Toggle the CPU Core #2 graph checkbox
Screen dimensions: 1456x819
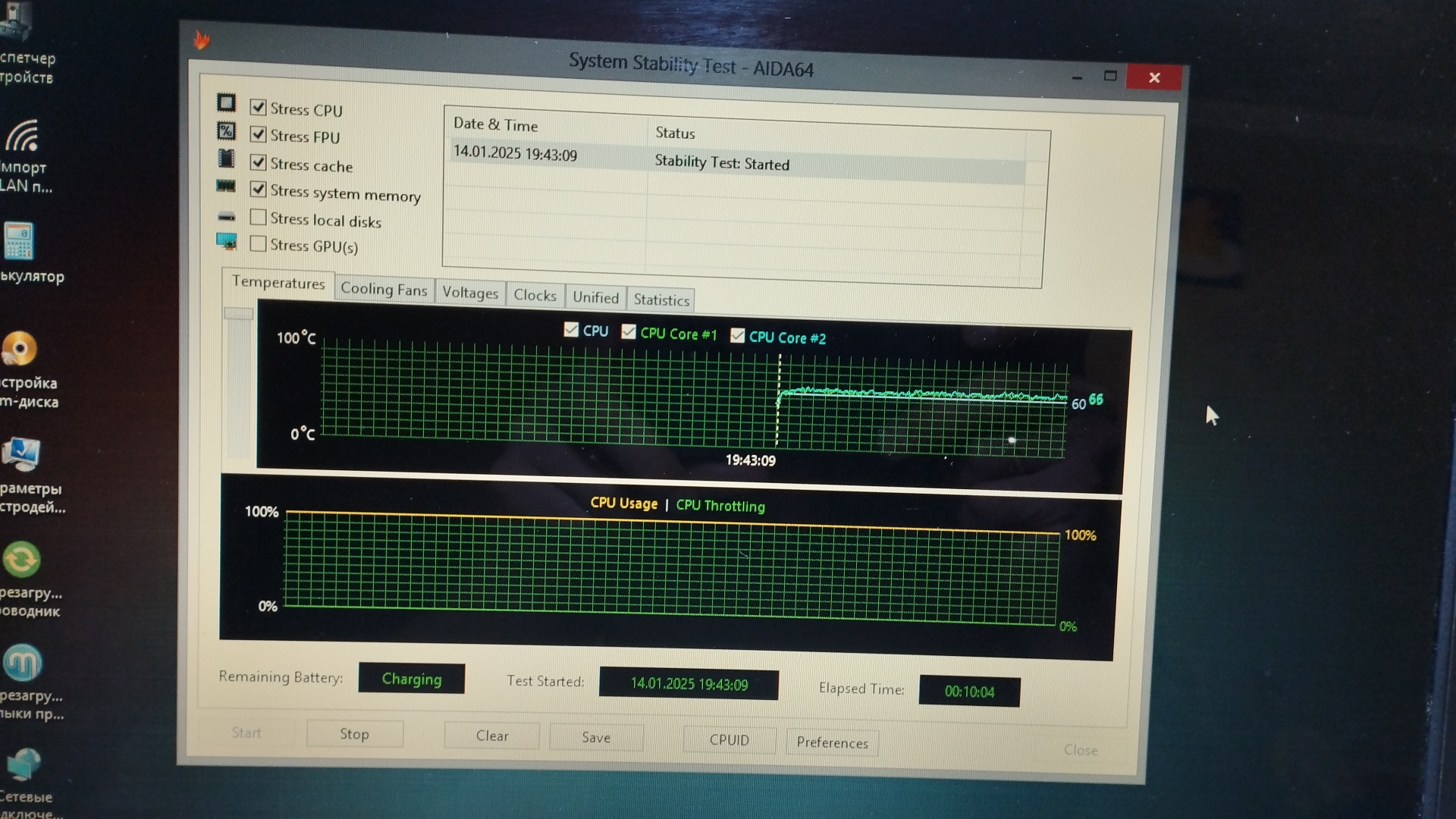coord(737,335)
